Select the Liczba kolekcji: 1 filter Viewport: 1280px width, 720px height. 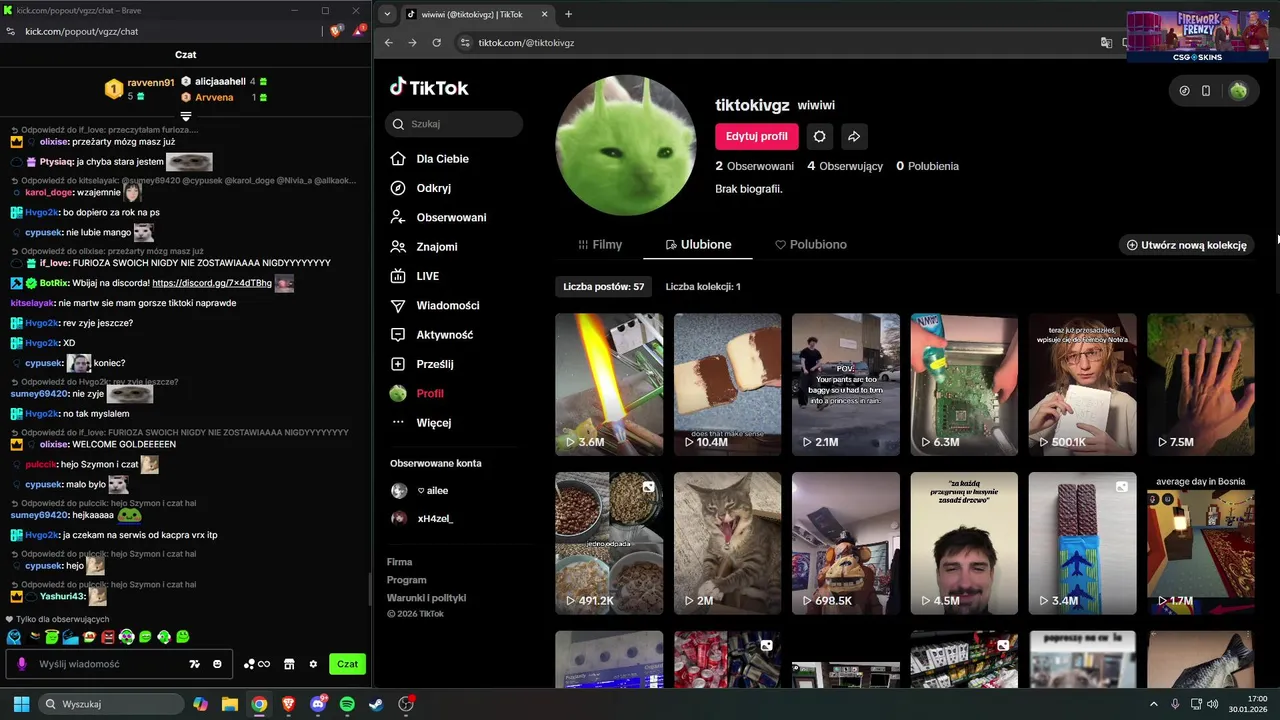pyautogui.click(x=703, y=287)
